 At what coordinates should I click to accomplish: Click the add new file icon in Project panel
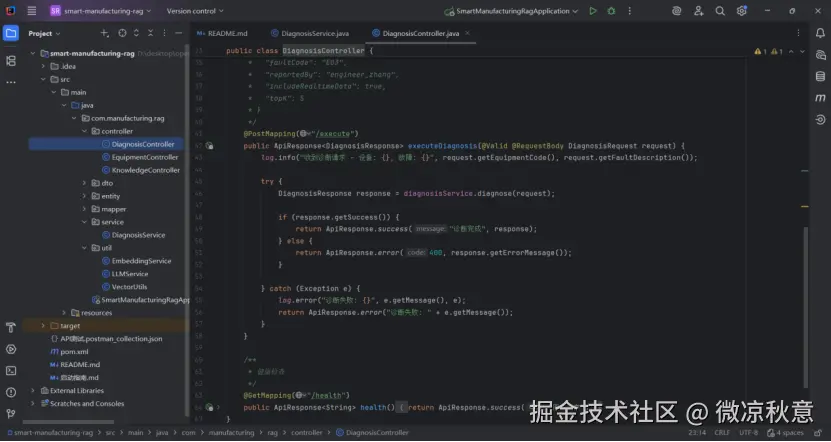[104, 33]
